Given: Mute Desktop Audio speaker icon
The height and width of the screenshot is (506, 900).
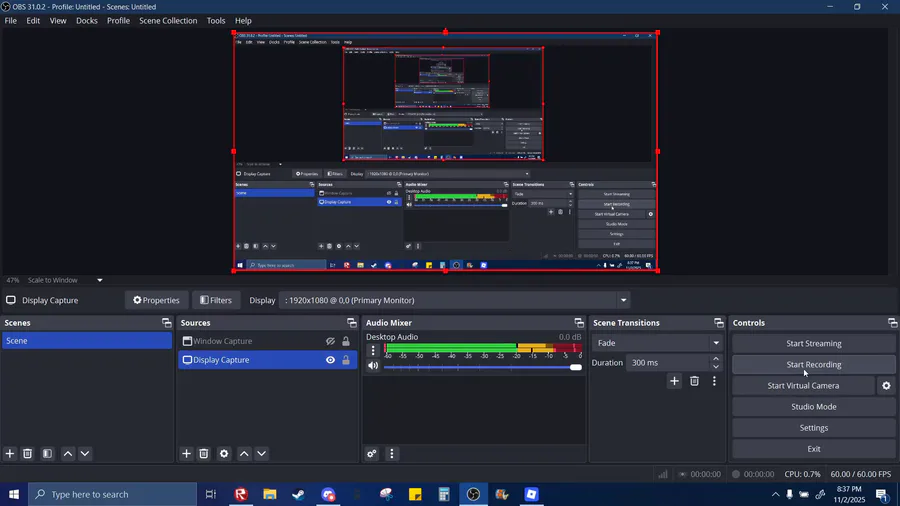Looking at the screenshot, I should click(373, 365).
